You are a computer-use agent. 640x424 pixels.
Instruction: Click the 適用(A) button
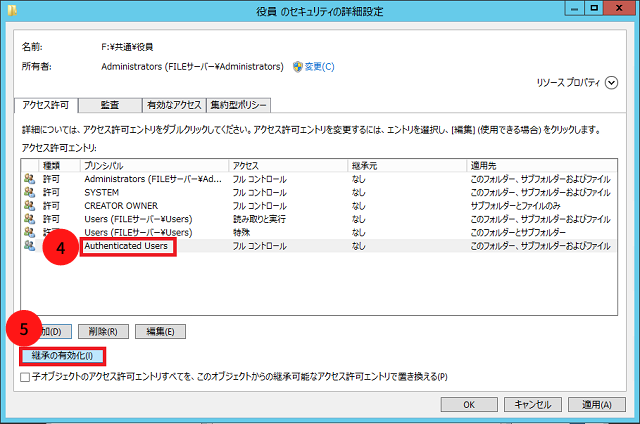tap(597, 404)
